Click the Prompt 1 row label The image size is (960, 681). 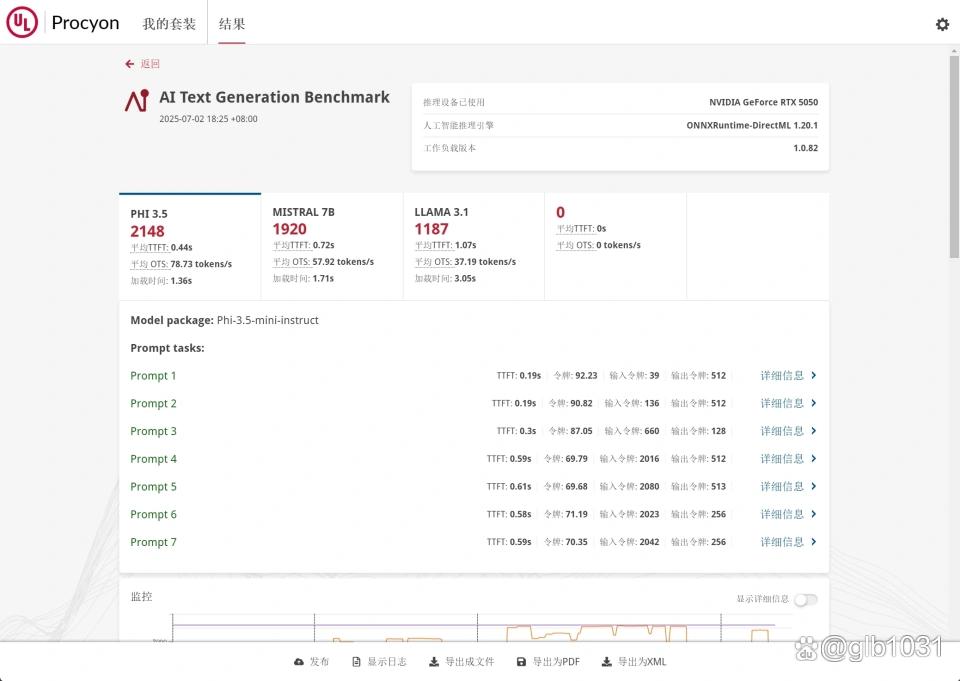click(x=153, y=375)
